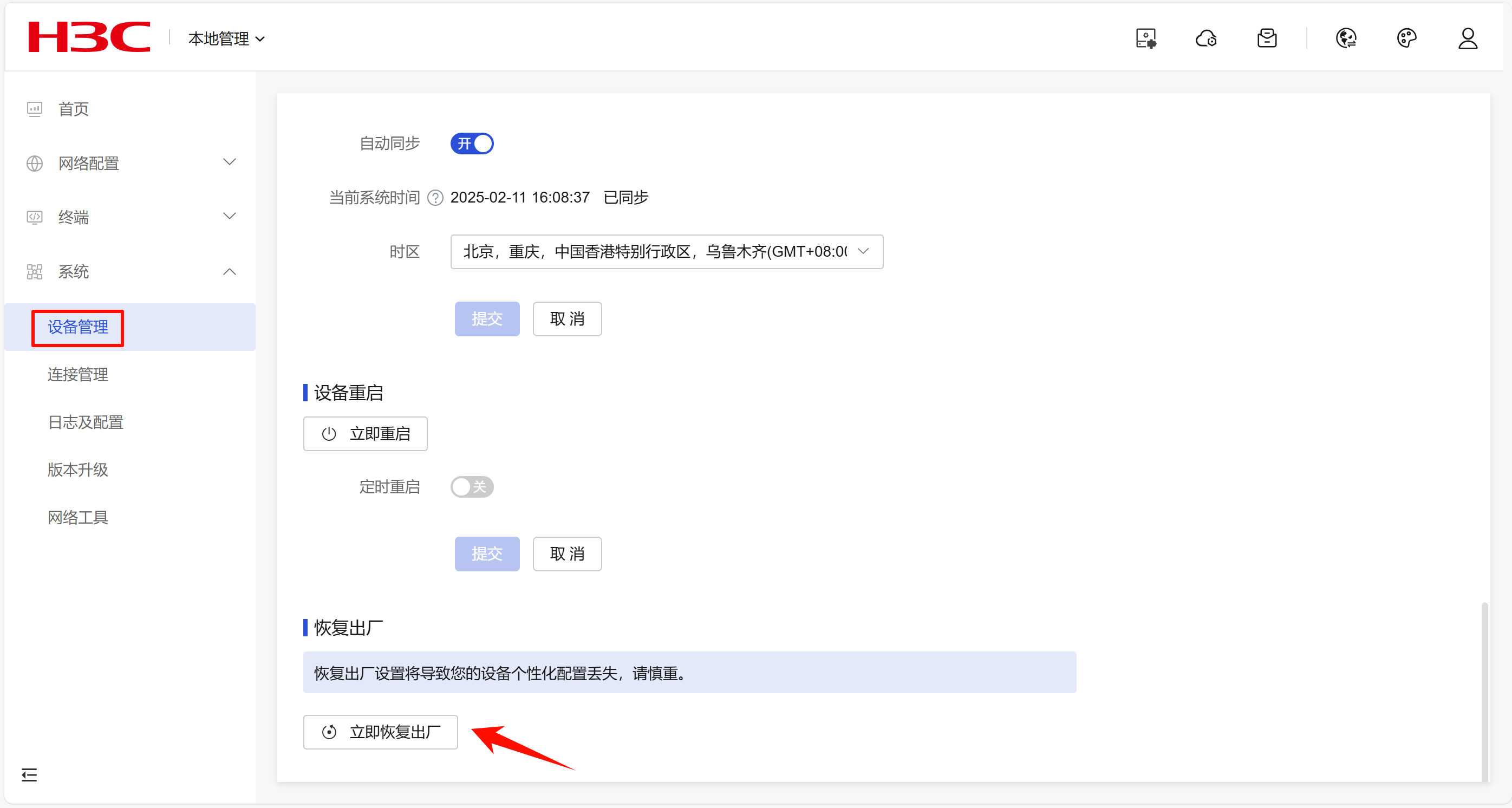Click the 网络配置 globe icon
This screenshot has width=1512, height=808.
coord(35,163)
